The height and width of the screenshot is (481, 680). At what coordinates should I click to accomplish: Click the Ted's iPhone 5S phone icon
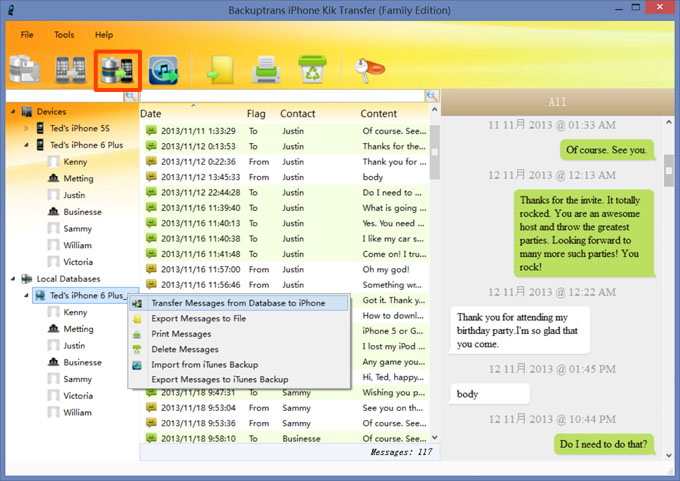click(x=40, y=128)
